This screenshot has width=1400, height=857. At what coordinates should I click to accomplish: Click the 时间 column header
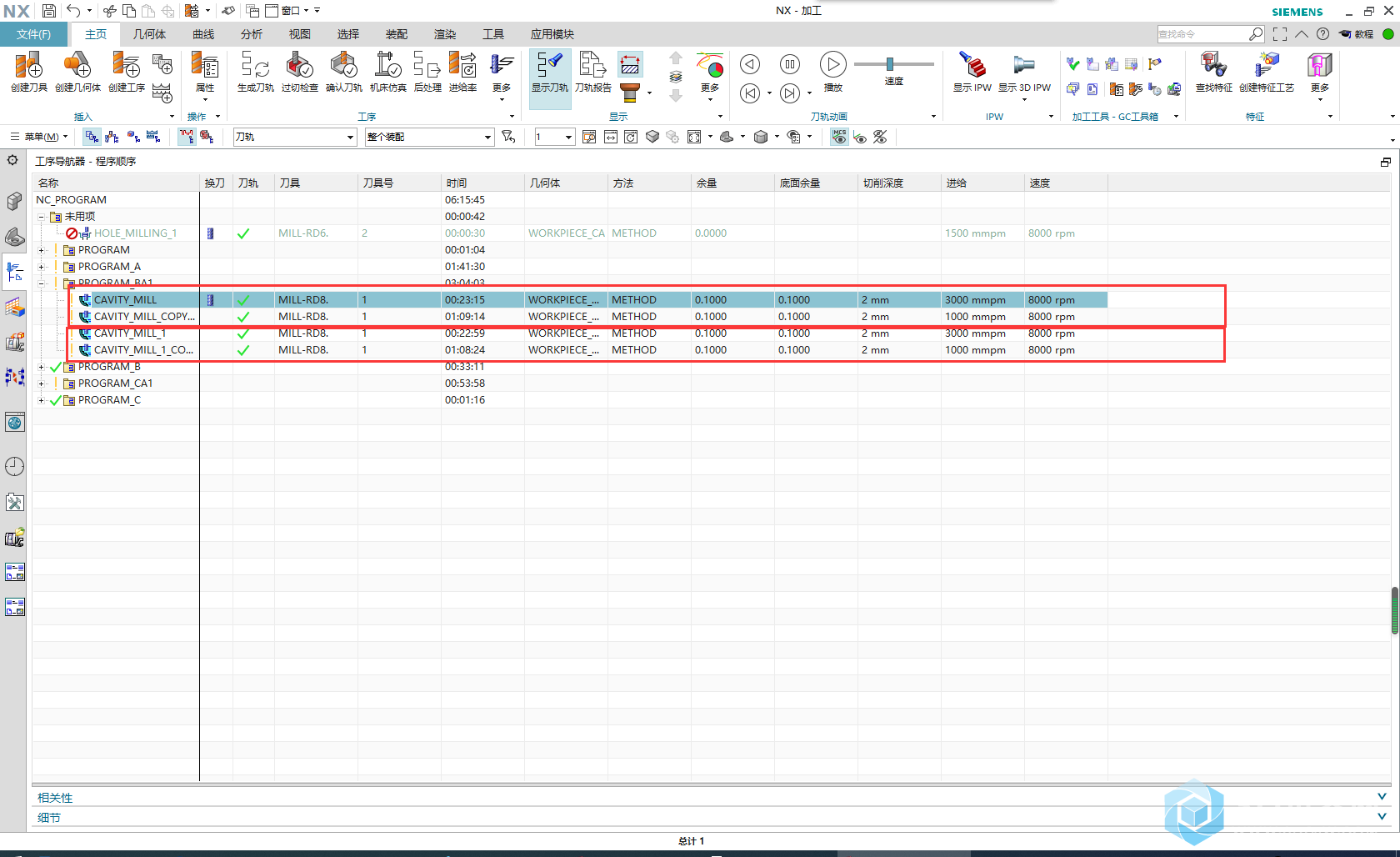click(482, 183)
